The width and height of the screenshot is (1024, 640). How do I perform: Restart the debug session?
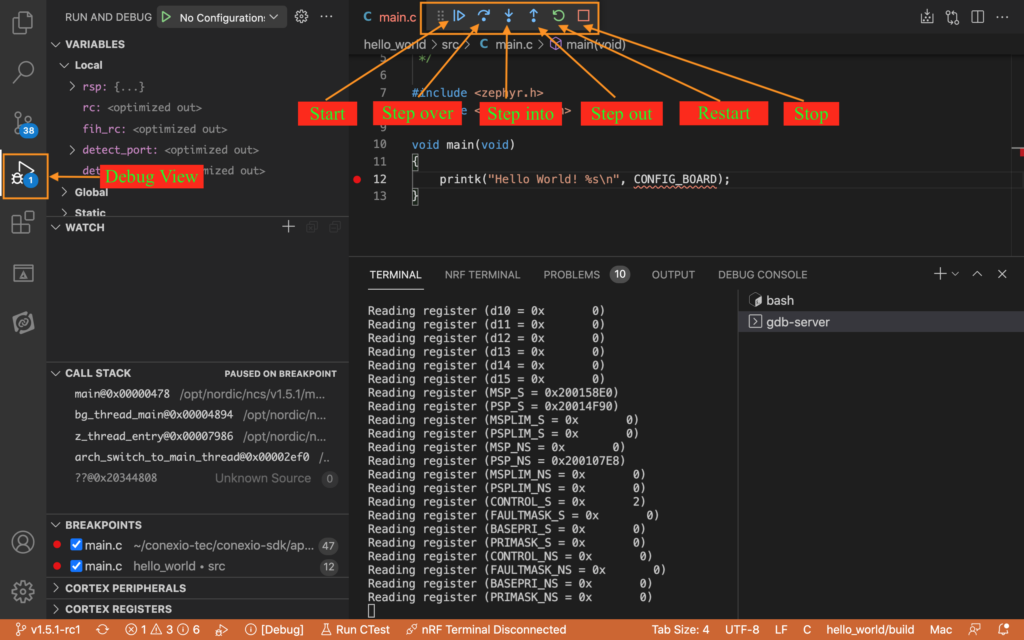(x=559, y=16)
